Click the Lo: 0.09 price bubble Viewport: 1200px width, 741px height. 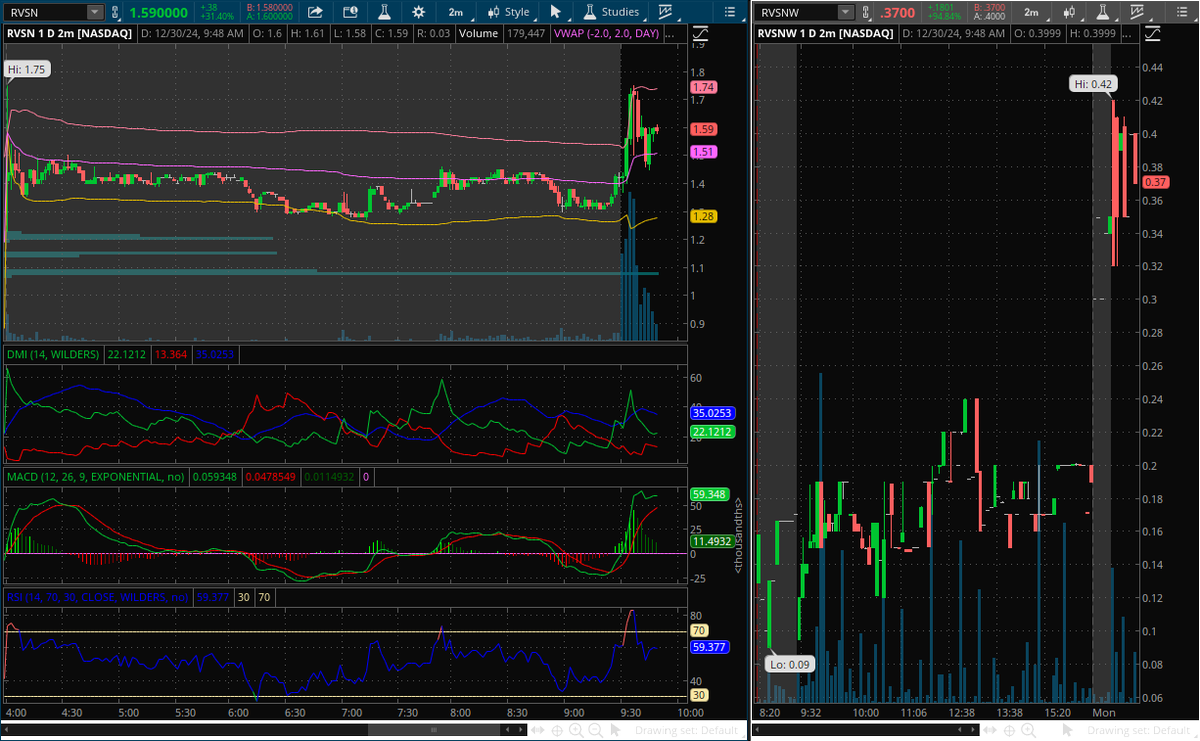click(x=791, y=663)
